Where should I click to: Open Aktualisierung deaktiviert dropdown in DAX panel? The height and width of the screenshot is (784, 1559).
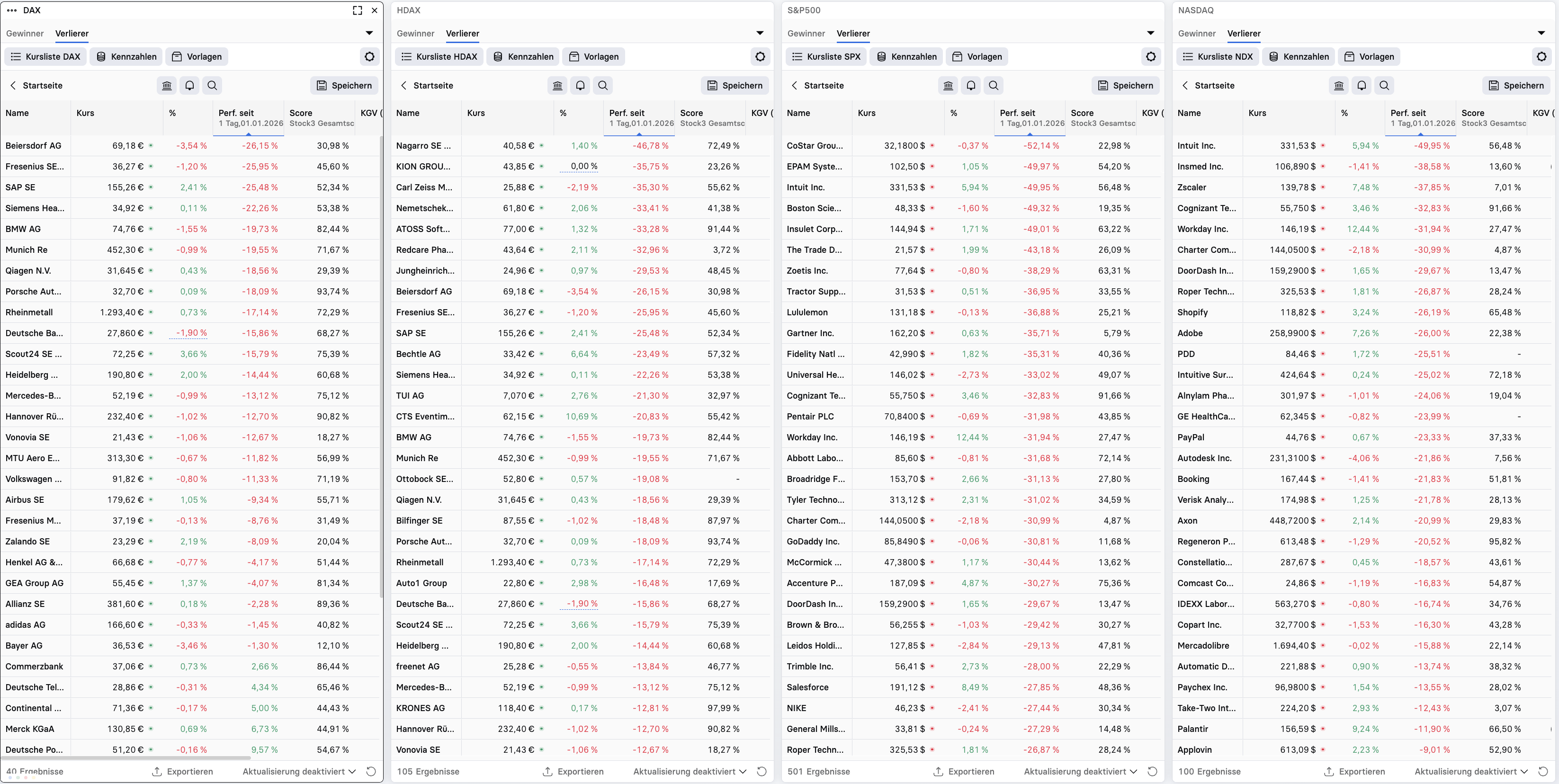click(x=299, y=771)
